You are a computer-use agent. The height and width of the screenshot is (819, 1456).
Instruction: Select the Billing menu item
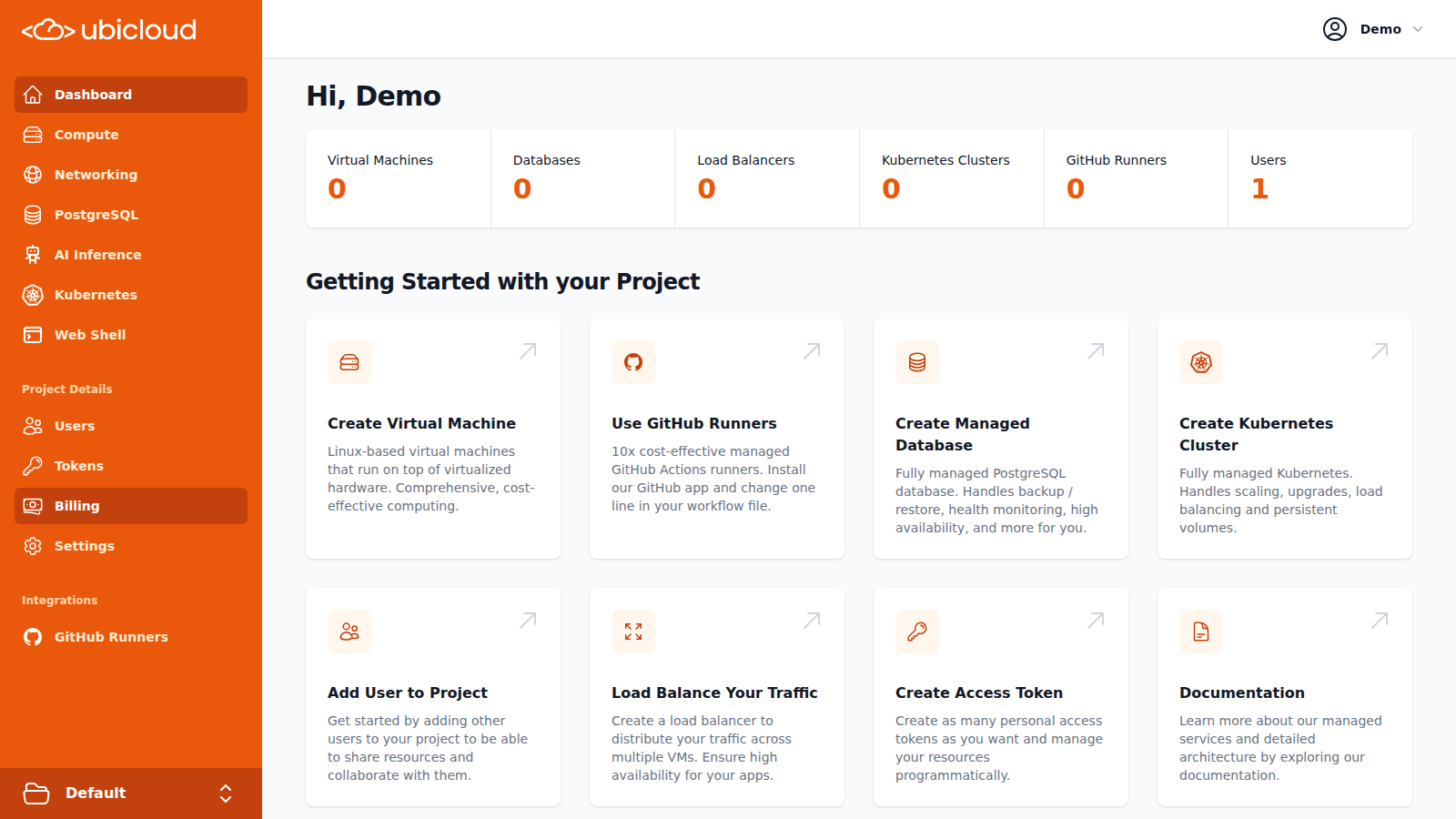pyautogui.click(x=131, y=506)
